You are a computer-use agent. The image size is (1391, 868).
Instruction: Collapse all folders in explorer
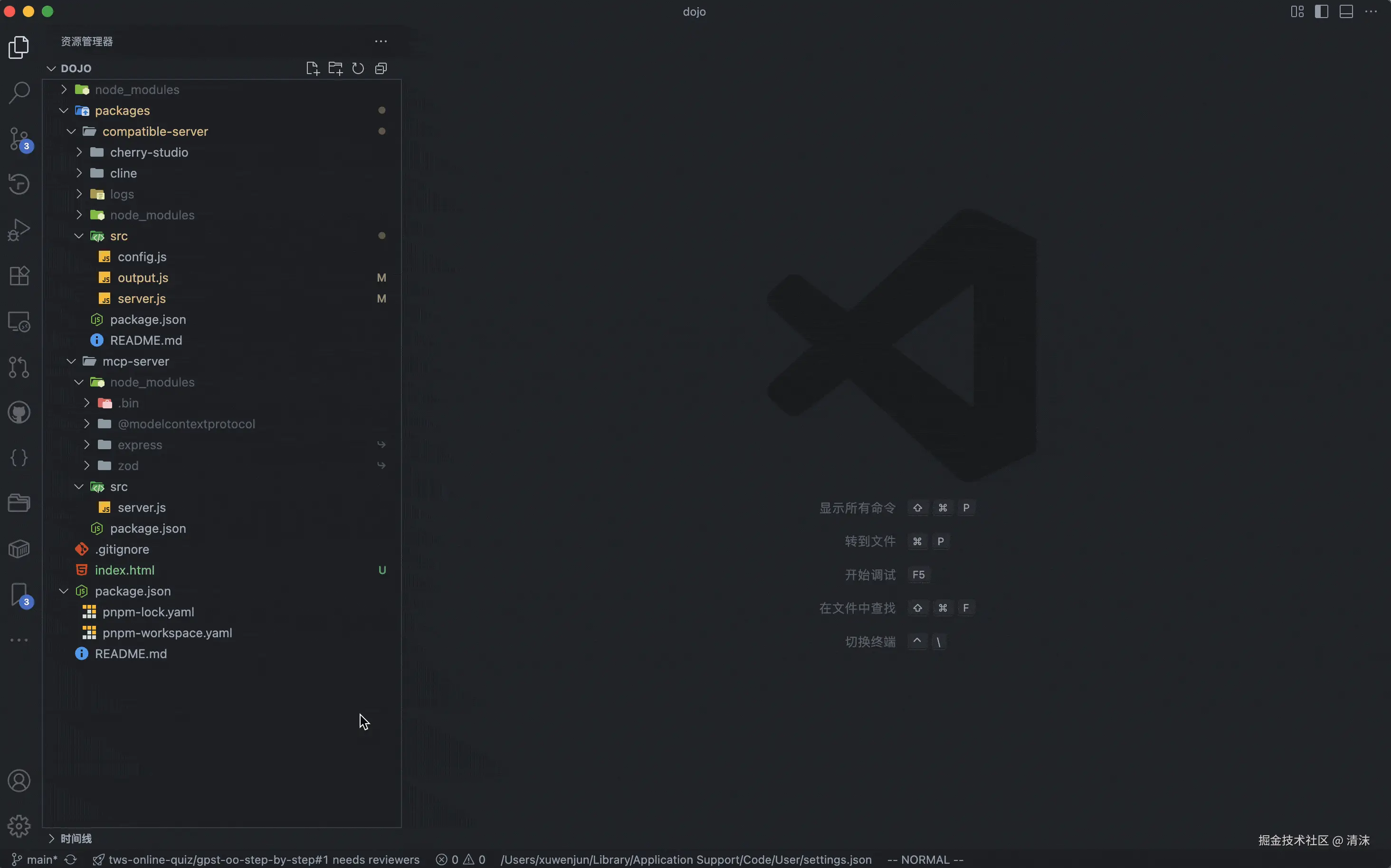click(381, 68)
